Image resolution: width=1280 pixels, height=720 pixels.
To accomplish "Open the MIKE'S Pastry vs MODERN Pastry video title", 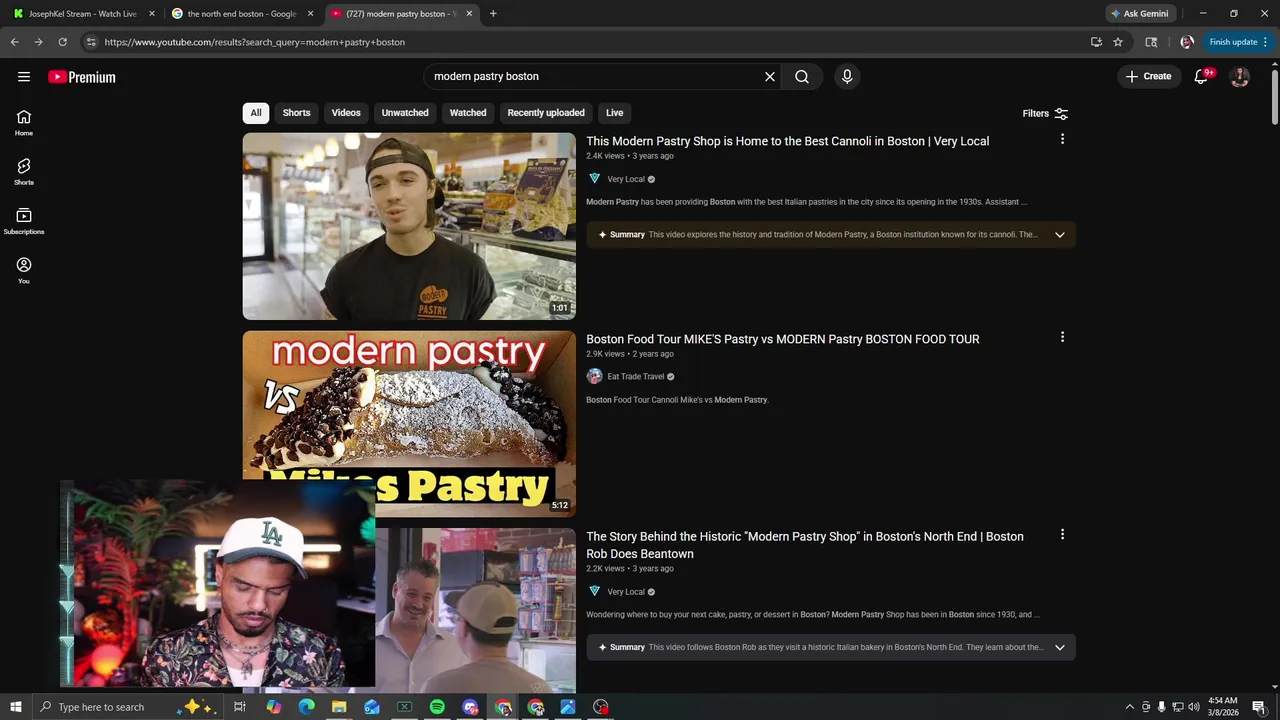I will click(782, 339).
